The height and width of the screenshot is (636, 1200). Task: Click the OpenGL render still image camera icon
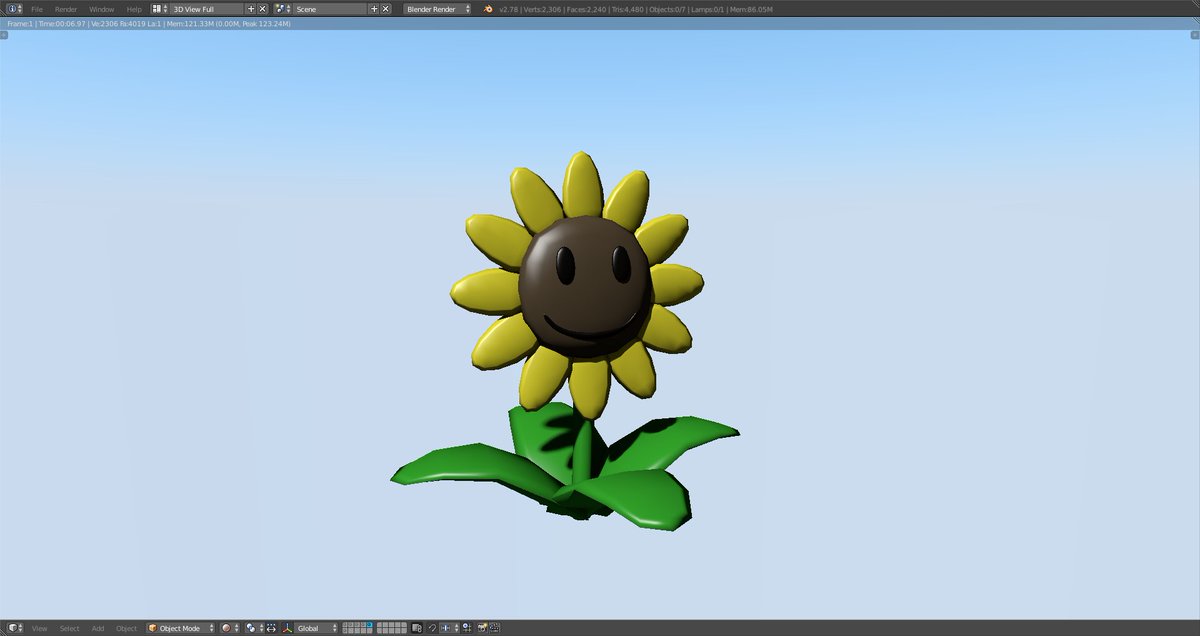click(x=483, y=628)
